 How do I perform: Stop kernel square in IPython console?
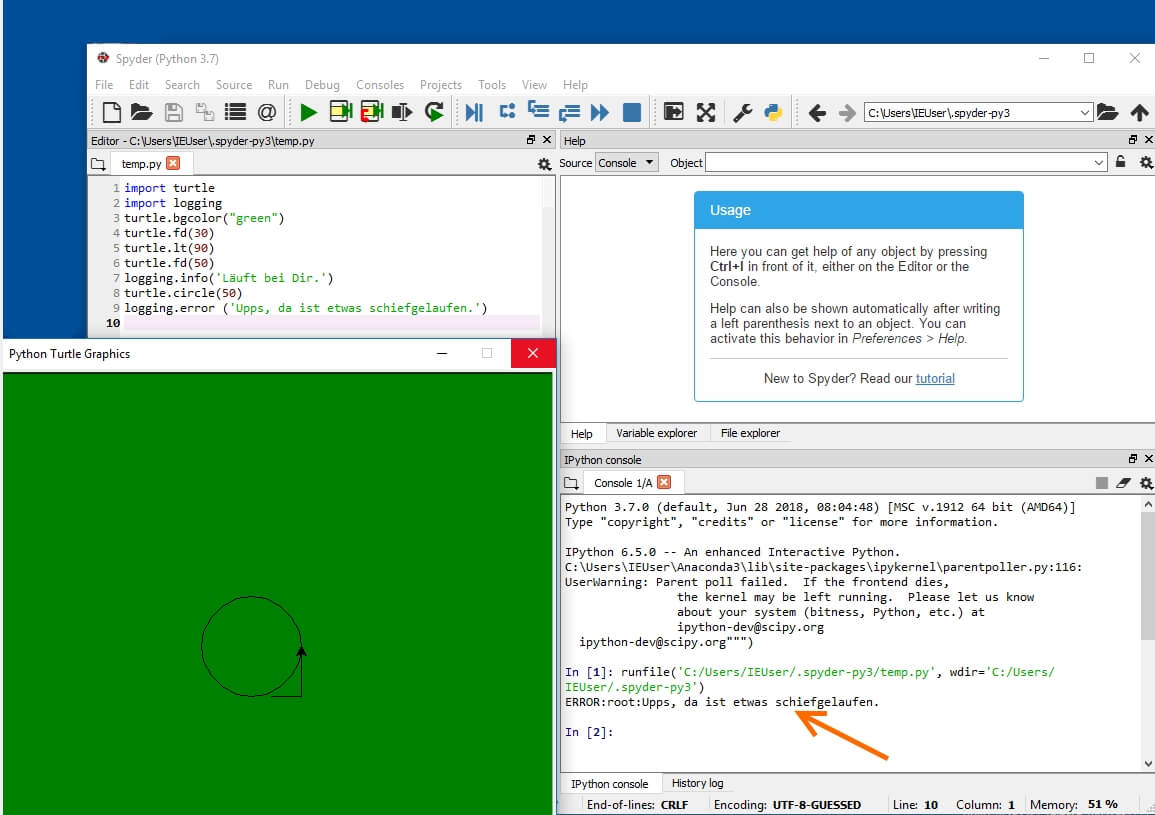tap(1101, 483)
